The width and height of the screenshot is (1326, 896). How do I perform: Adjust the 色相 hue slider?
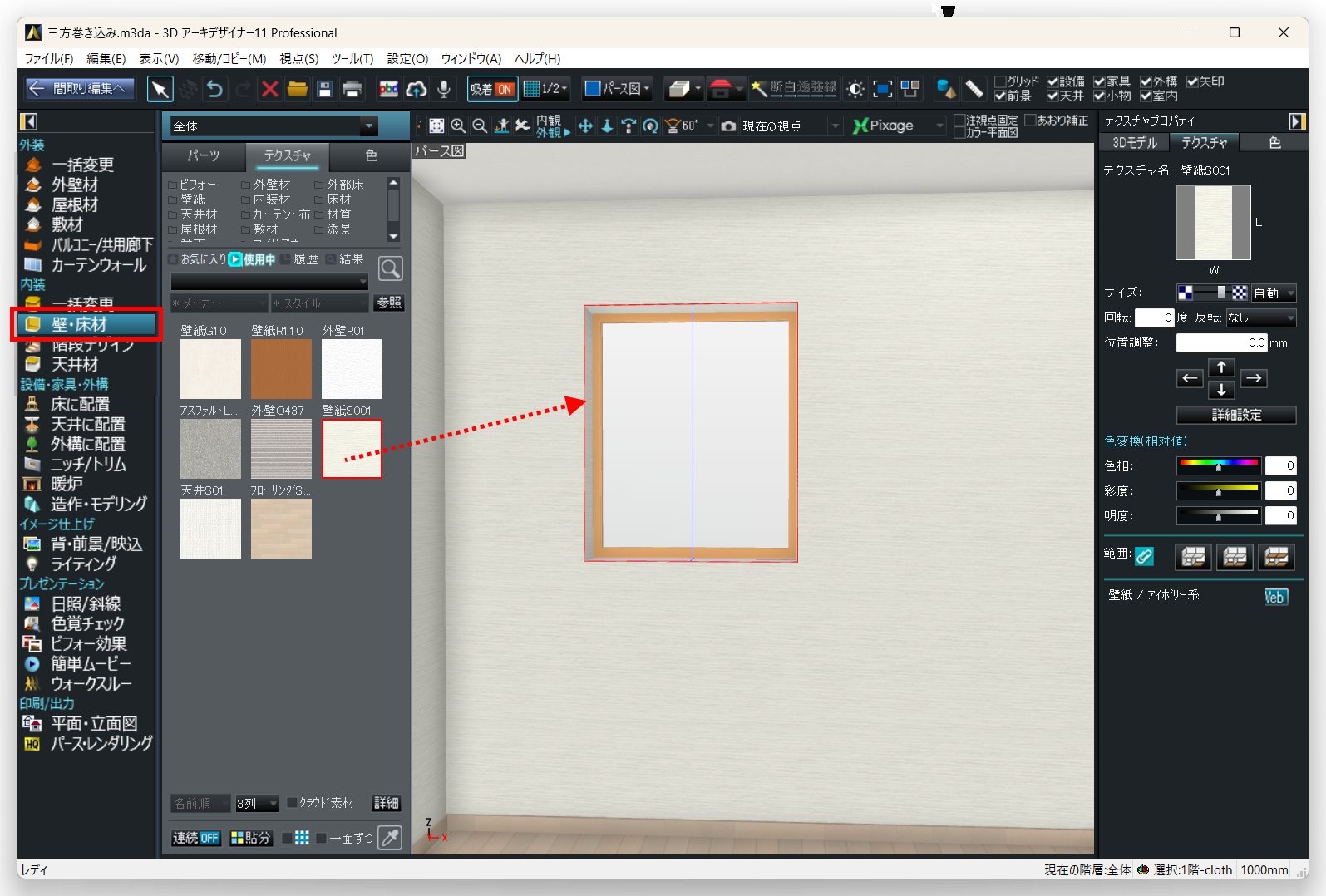1218,466
